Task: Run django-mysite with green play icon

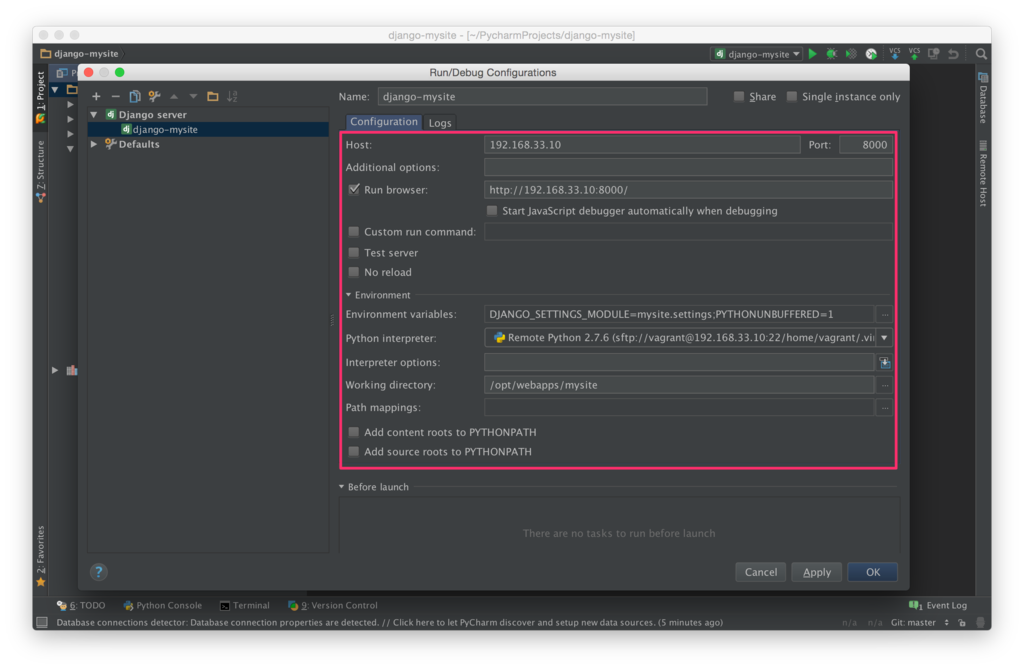Action: (x=813, y=54)
